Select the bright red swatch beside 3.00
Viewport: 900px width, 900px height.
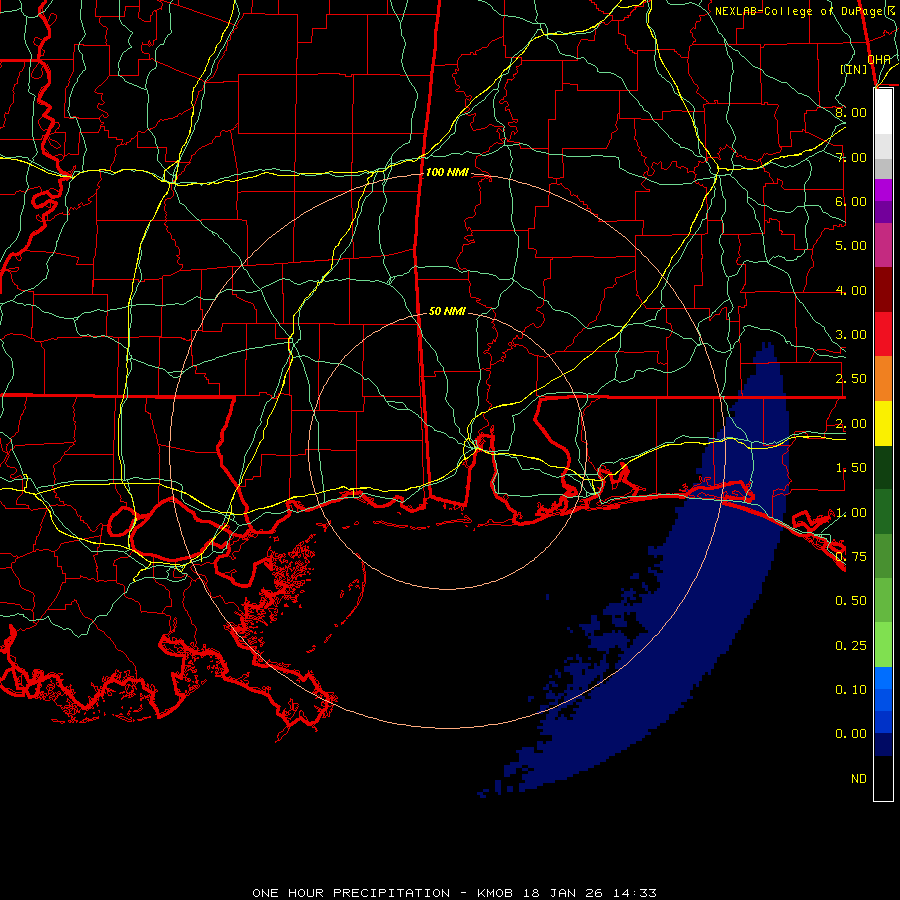[x=883, y=334]
